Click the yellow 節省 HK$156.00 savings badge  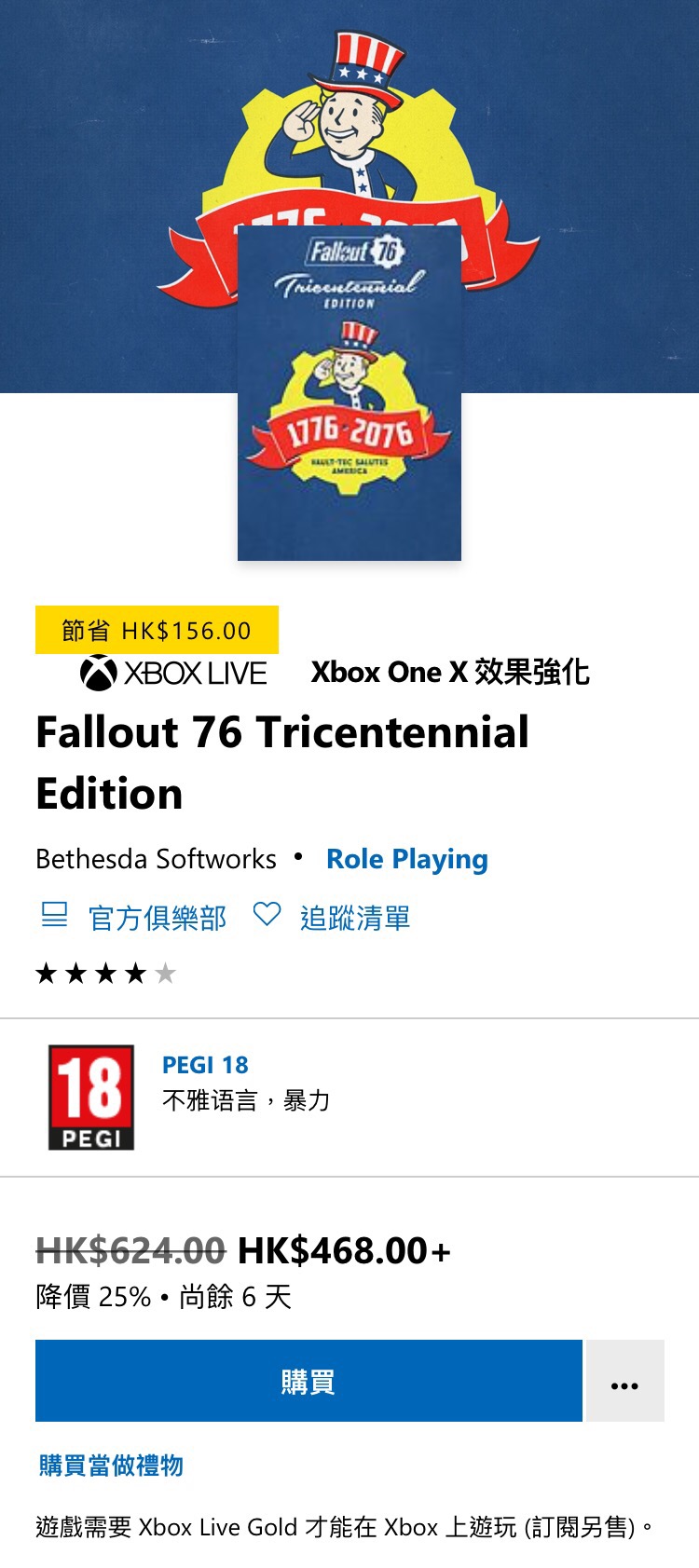(157, 630)
